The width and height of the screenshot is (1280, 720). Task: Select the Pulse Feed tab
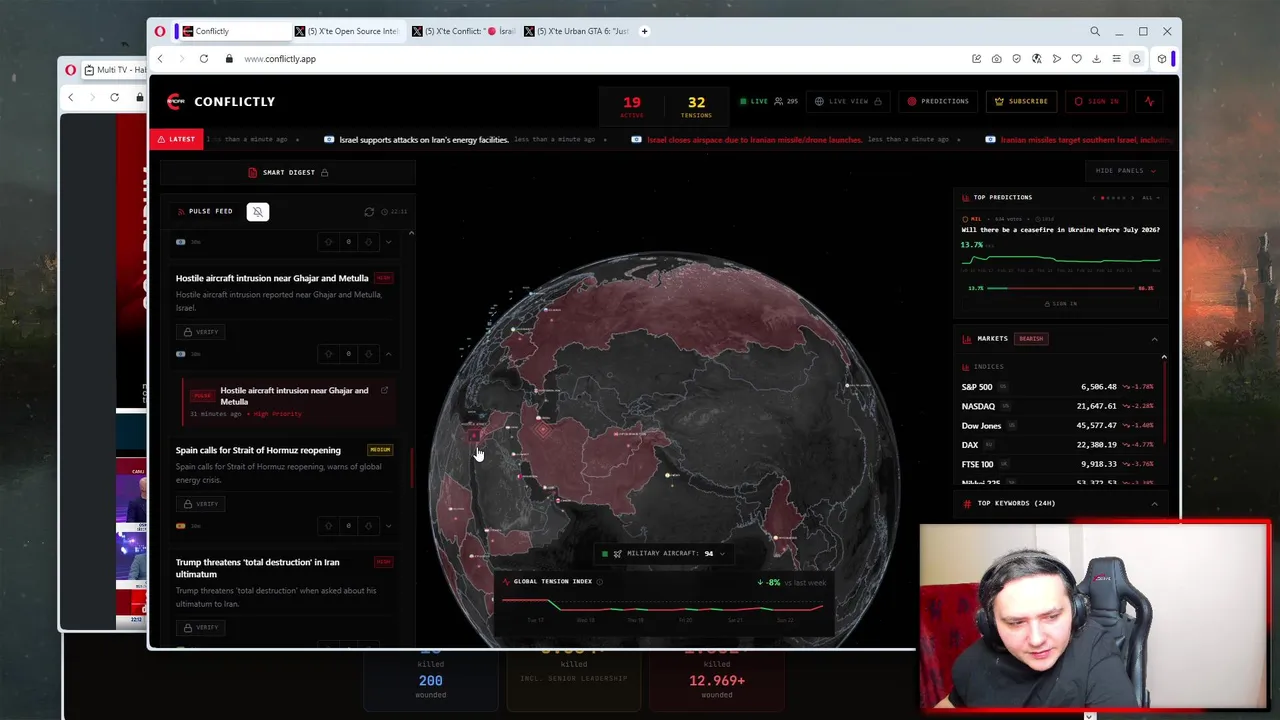[204, 211]
